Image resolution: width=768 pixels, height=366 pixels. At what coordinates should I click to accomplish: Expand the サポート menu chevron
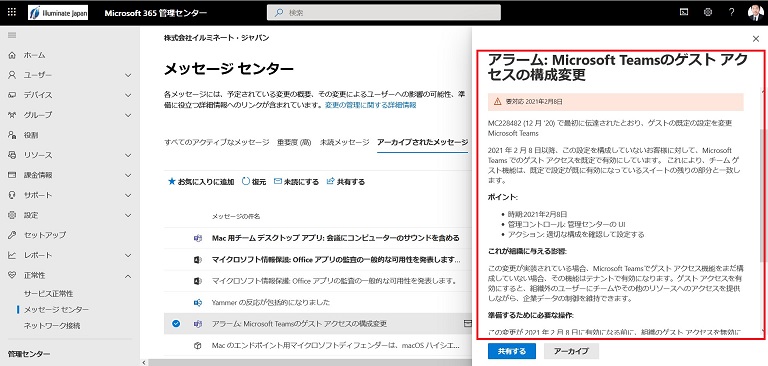(x=128, y=195)
